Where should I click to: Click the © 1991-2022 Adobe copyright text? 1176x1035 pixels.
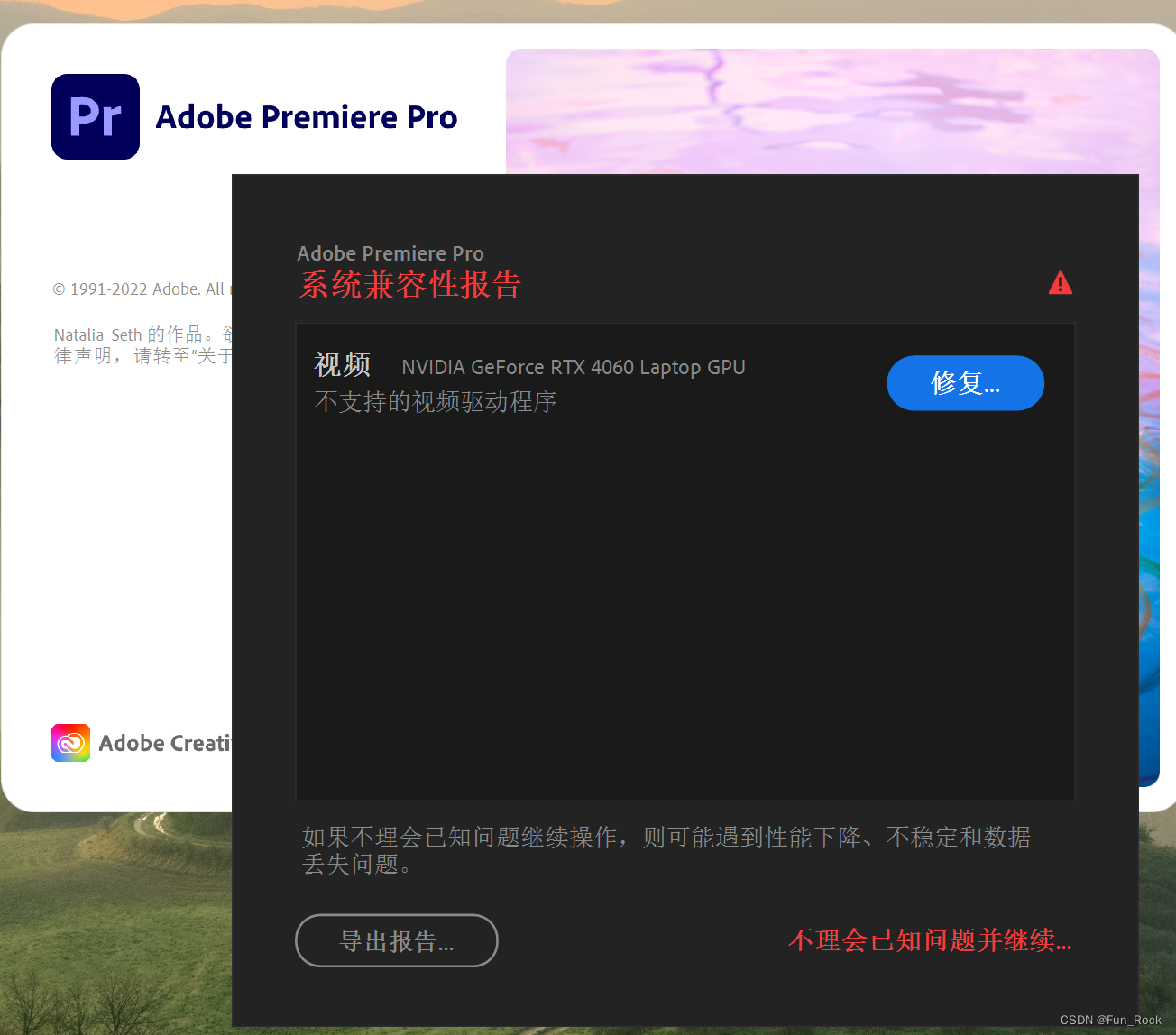tap(142, 289)
